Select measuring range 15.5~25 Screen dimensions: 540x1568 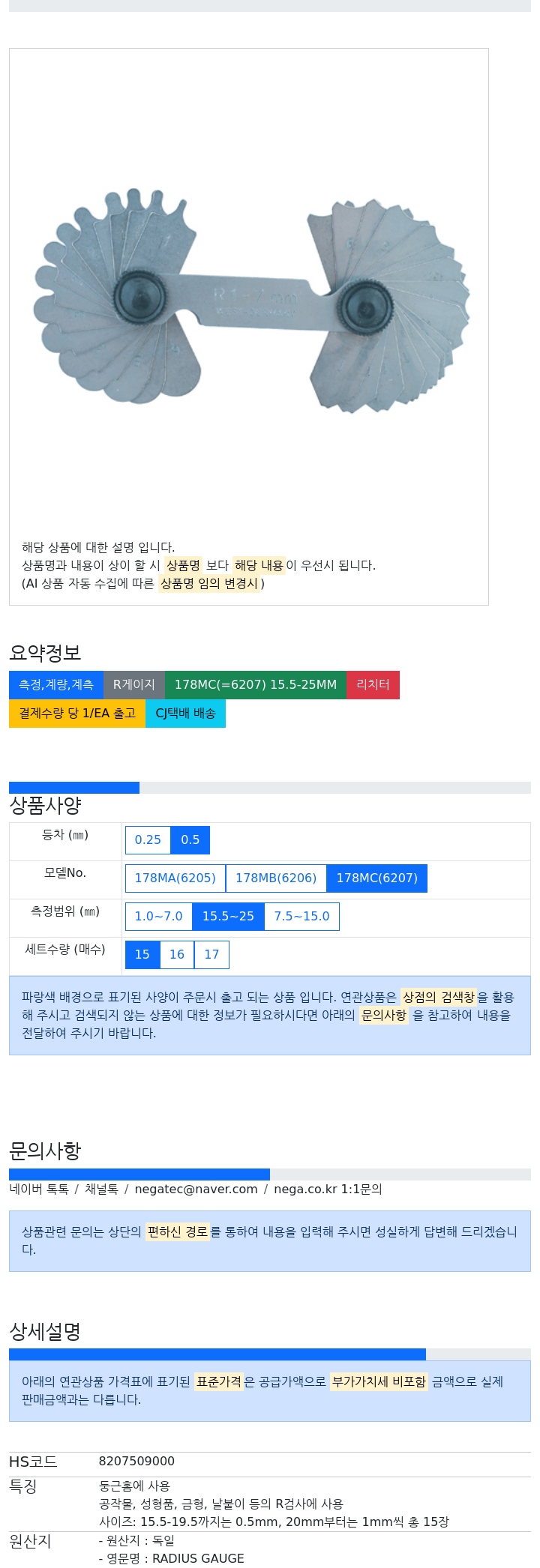(x=228, y=917)
